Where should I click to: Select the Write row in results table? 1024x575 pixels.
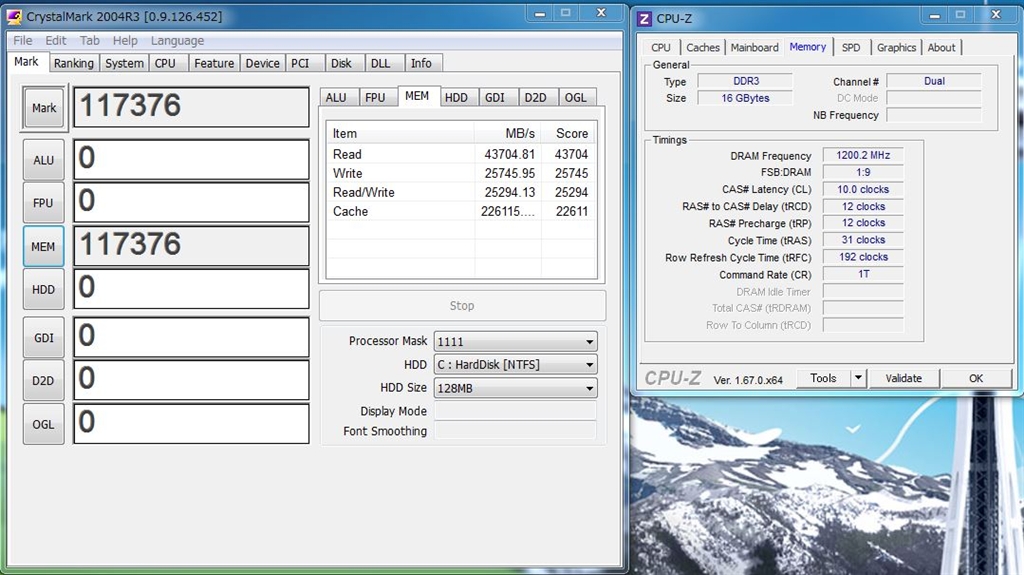[x=461, y=173]
